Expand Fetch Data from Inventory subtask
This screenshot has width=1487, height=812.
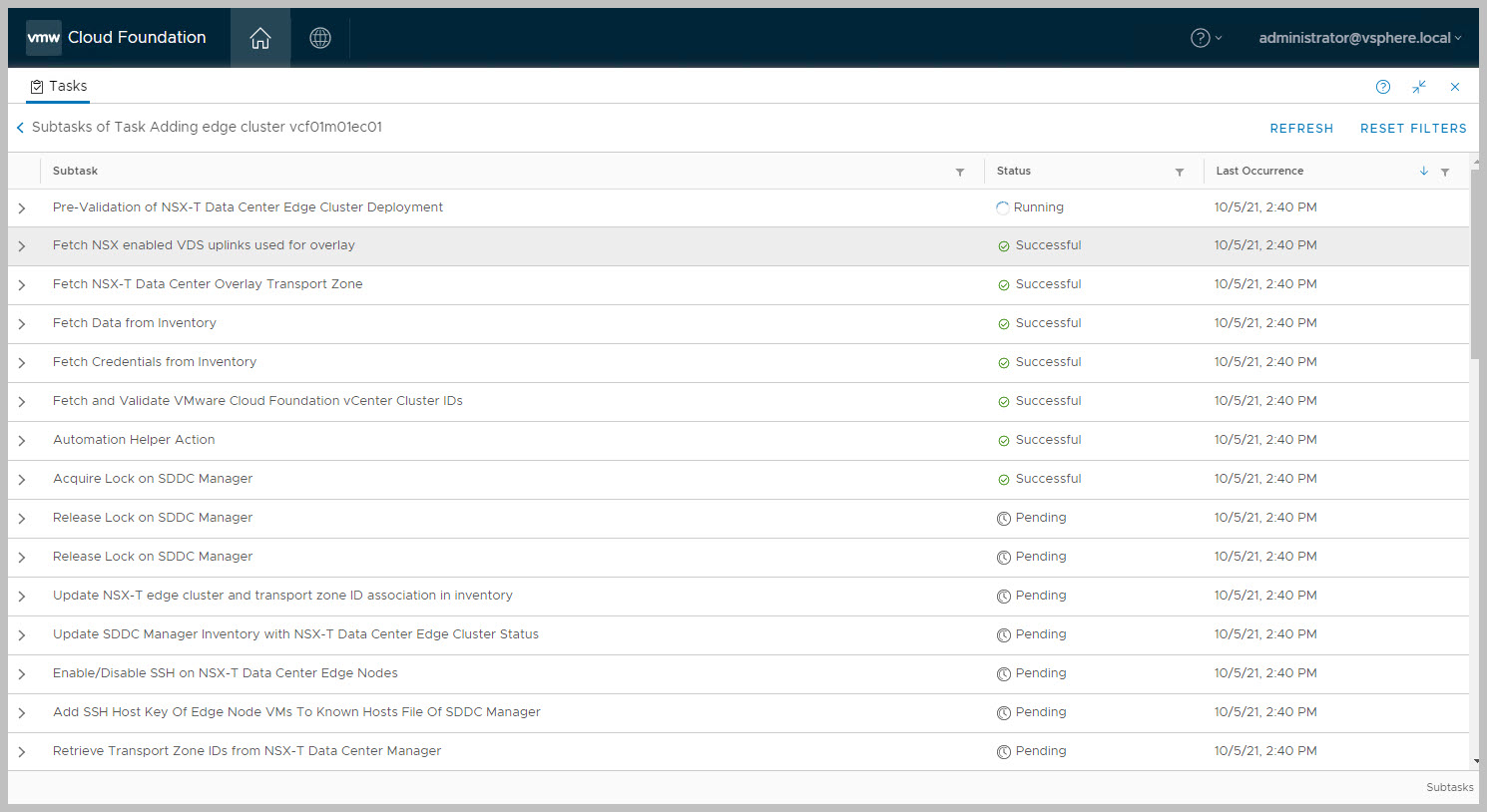click(22, 324)
